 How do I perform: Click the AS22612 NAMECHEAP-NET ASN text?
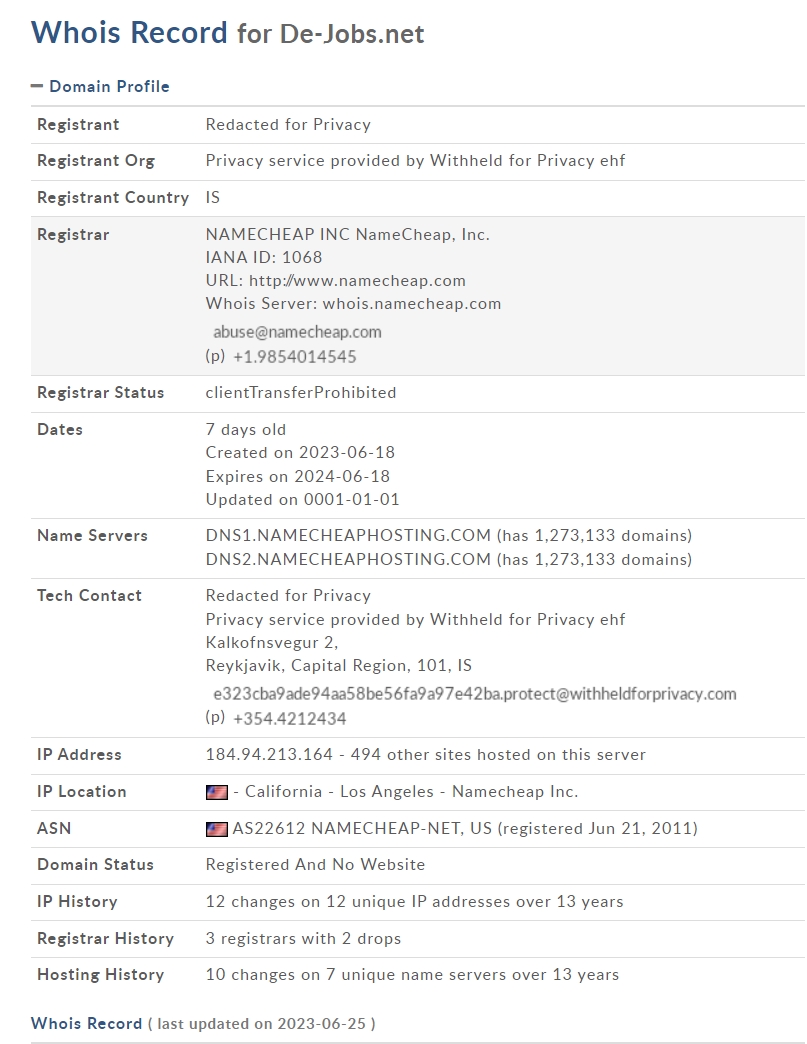click(362, 828)
